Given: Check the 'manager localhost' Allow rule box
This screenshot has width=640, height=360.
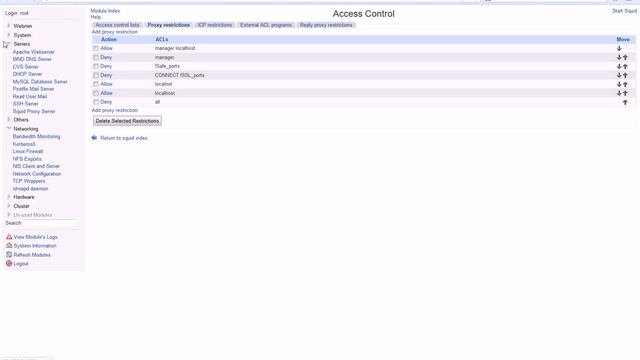Looking at the screenshot, I should click(96, 48).
